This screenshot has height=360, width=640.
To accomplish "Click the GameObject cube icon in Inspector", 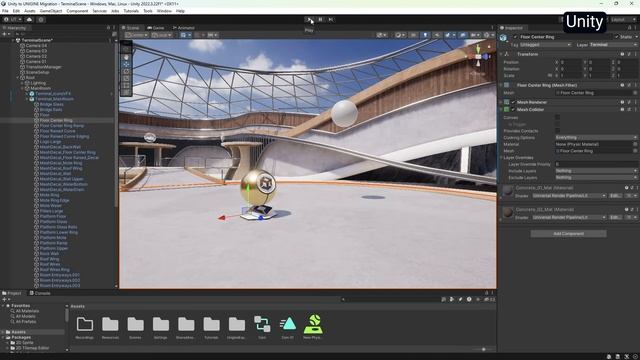I will click(x=504, y=38).
